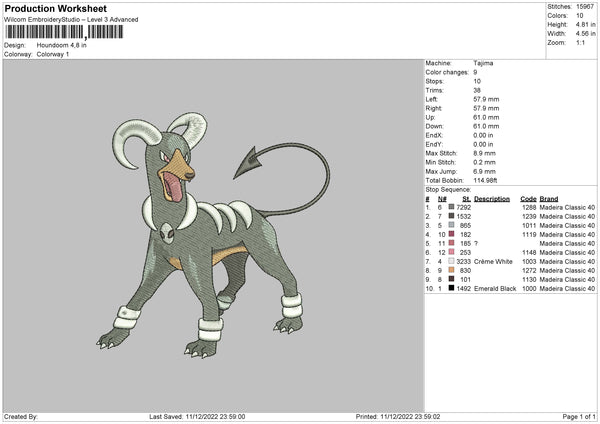
Task: Click the 'Stop Sequence:' heading
Action: tap(448, 190)
